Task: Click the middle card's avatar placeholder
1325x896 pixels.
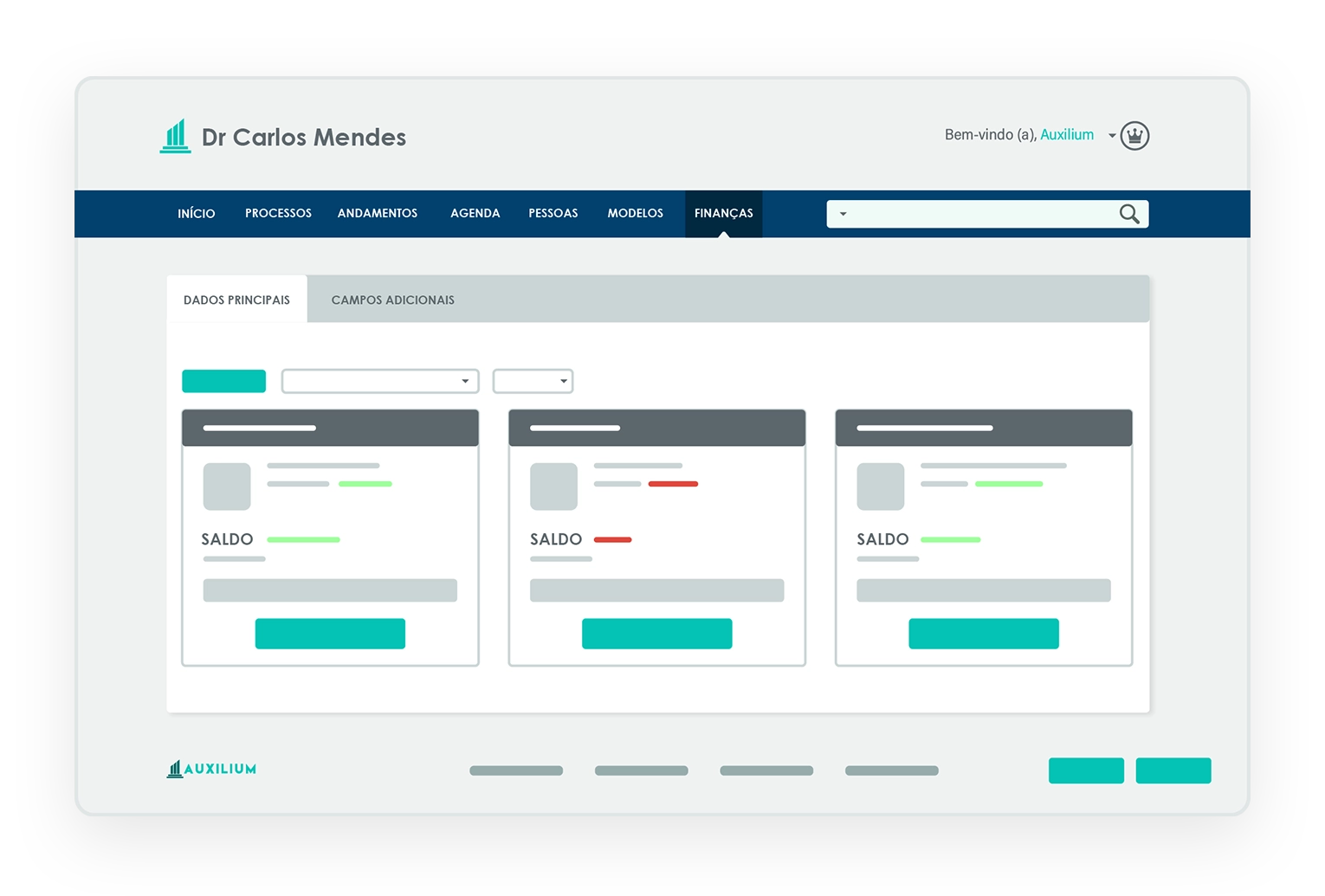Action: click(553, 487)
